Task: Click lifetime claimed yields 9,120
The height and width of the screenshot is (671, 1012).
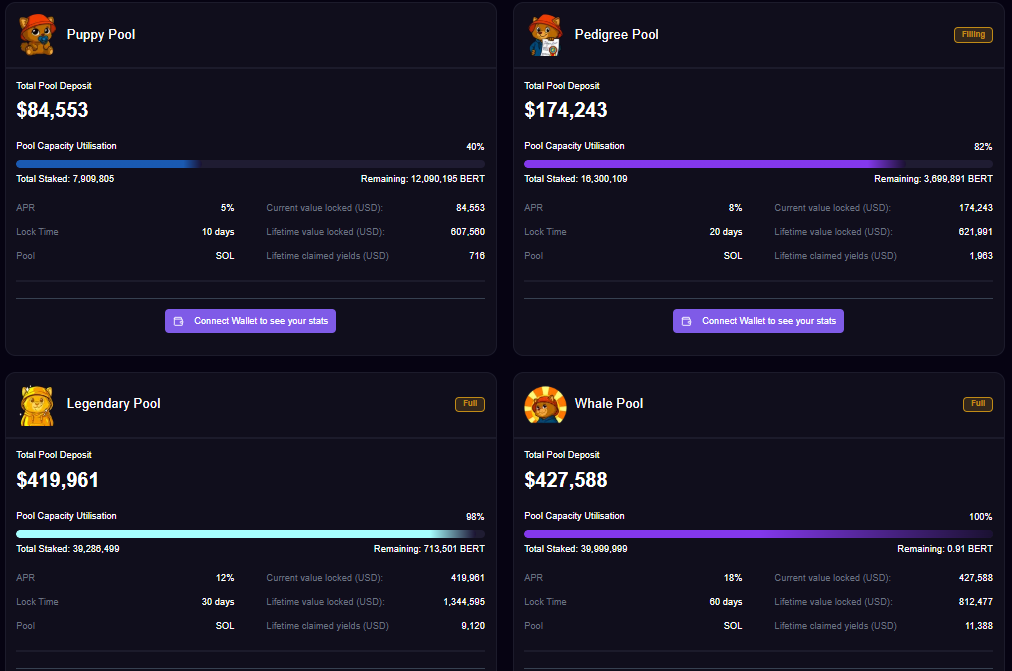Action: point(473,625)
